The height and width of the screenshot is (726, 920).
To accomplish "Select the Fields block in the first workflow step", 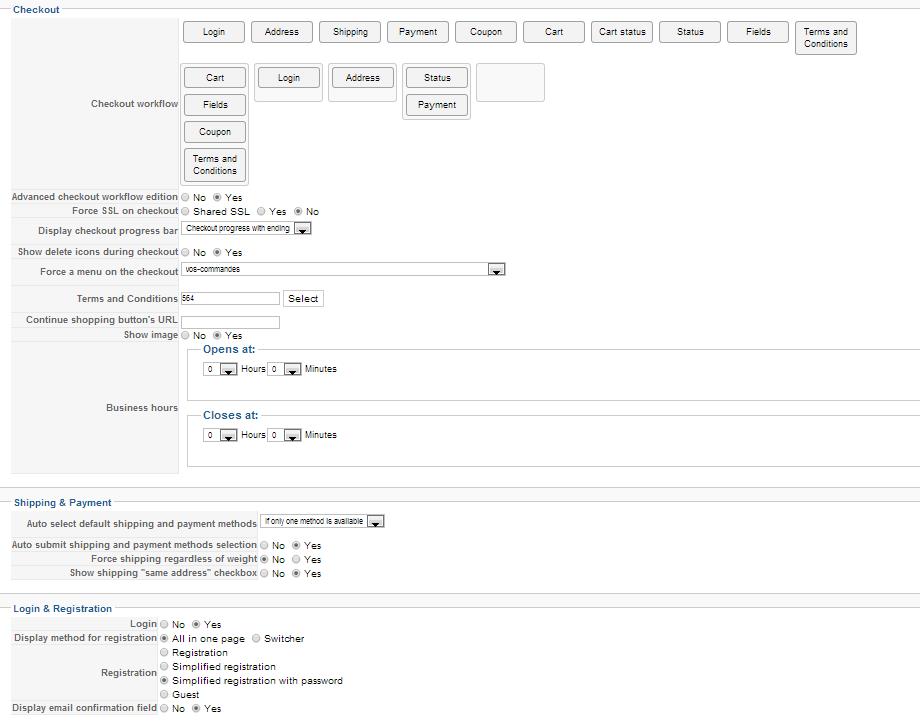I will (x=215, y=105).
